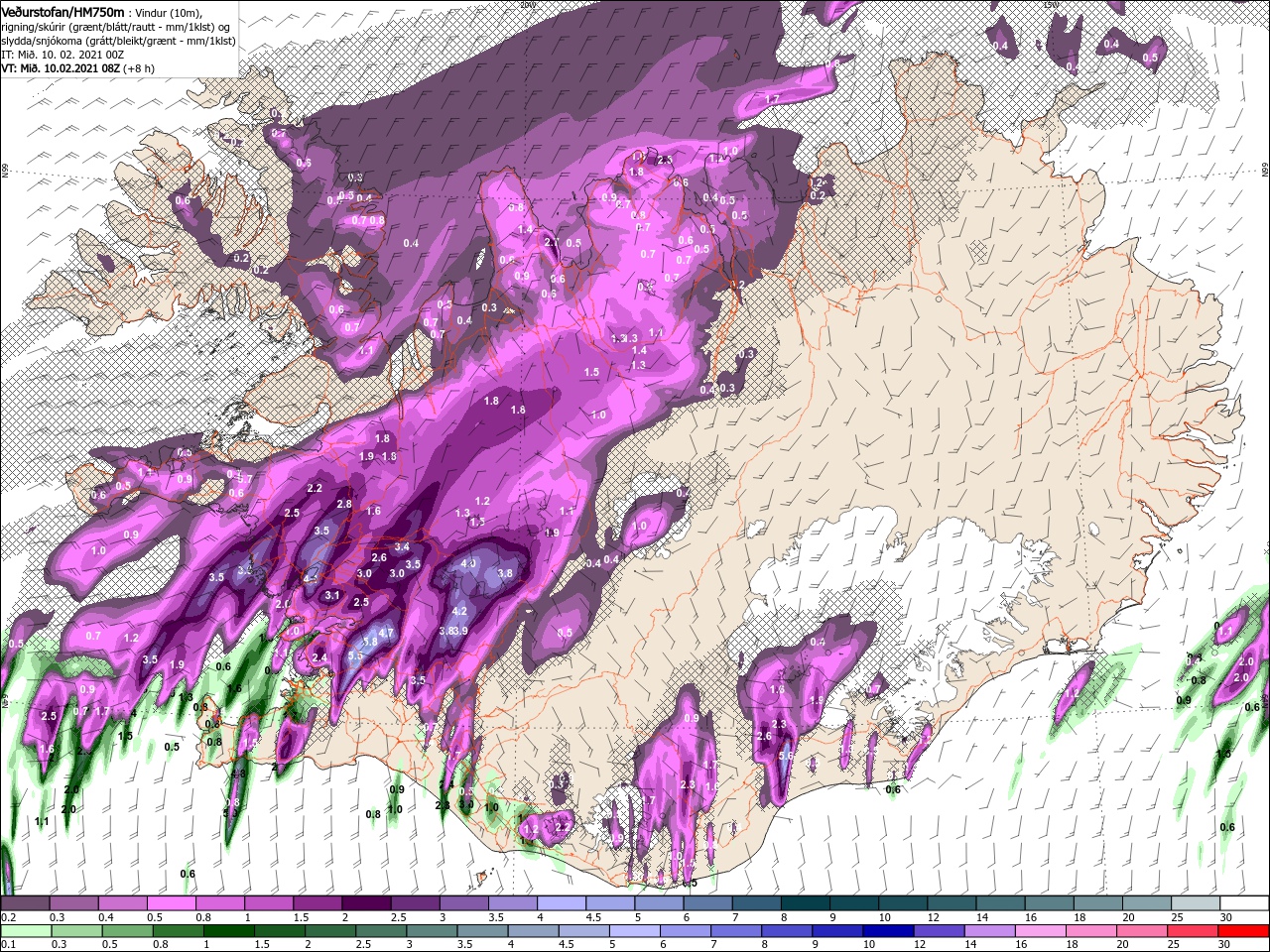
Task: Click the lavender swatch between 4 and 4.5, top row
Action: 561,903
